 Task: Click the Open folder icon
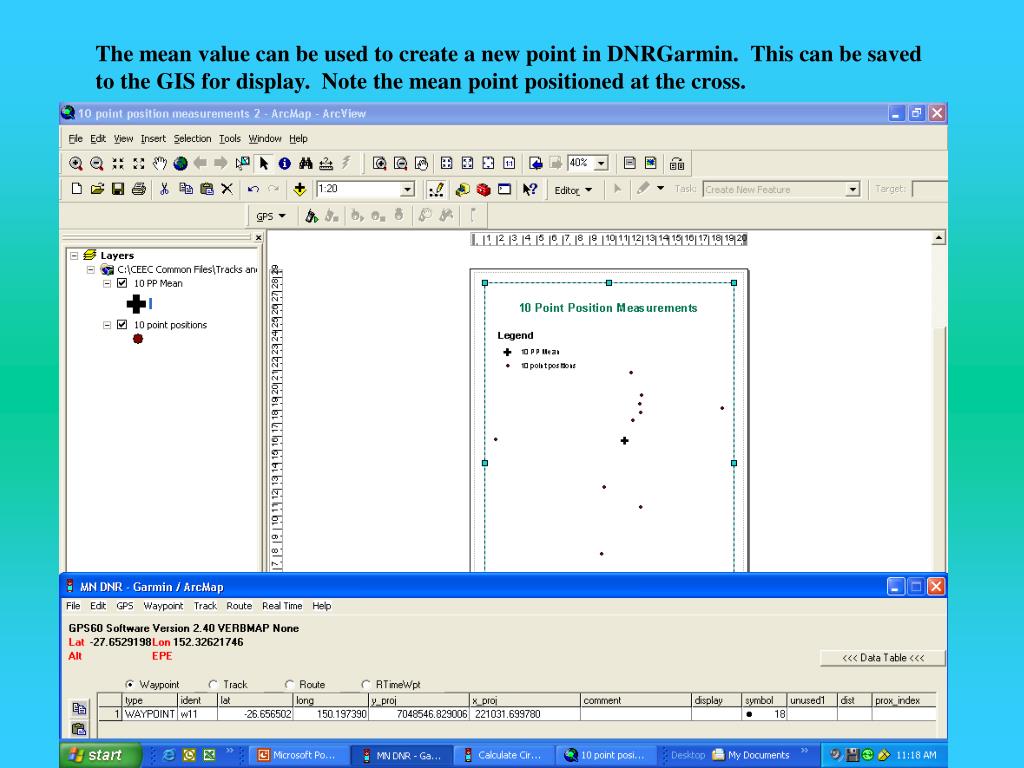(x=97, y=189)
